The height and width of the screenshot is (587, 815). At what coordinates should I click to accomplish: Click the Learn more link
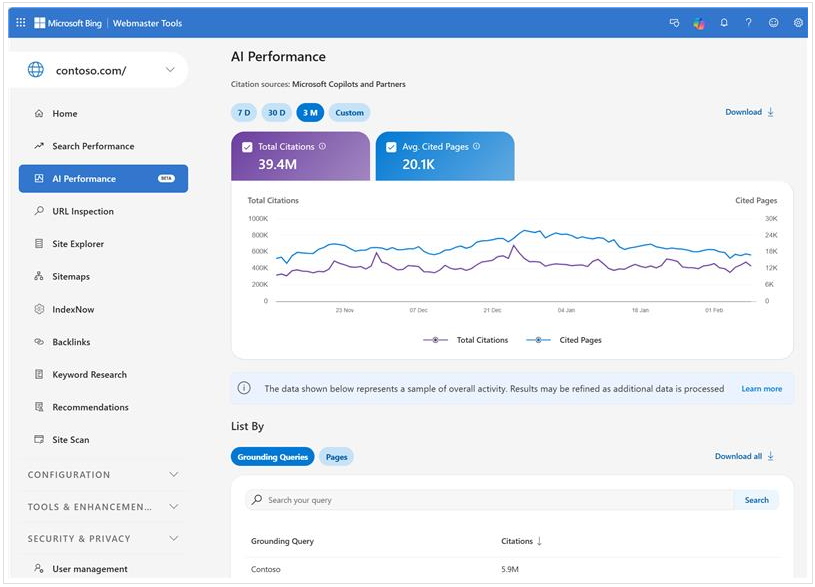tap(761, 389)
